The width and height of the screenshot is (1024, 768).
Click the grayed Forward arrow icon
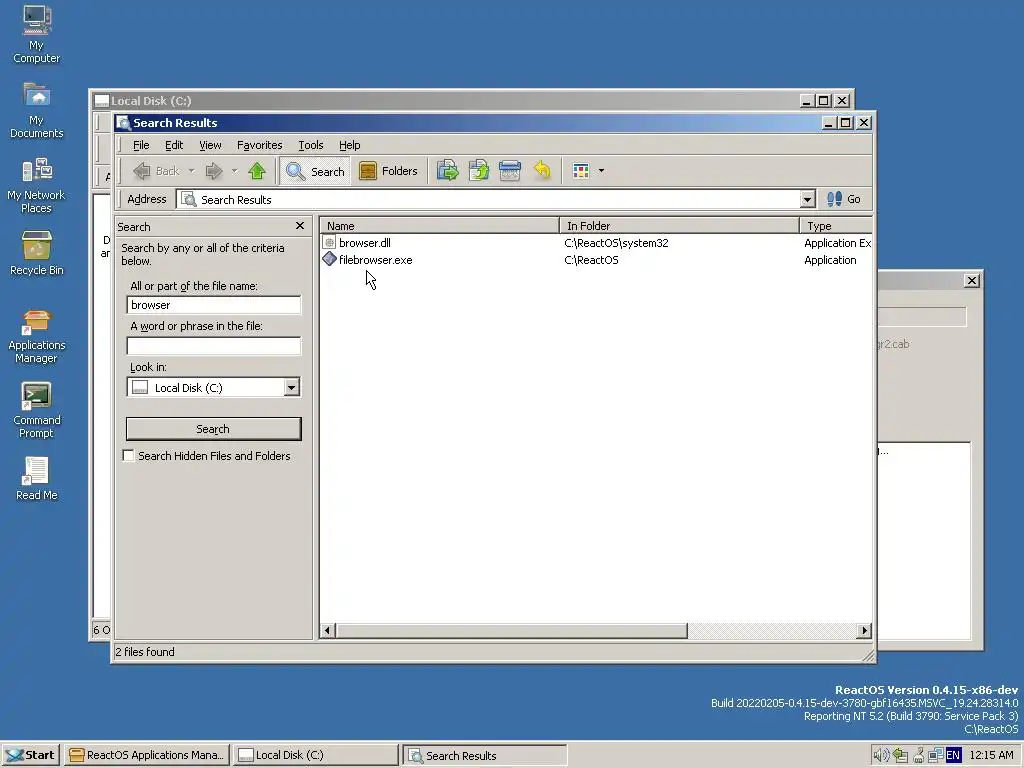[214, 171]
